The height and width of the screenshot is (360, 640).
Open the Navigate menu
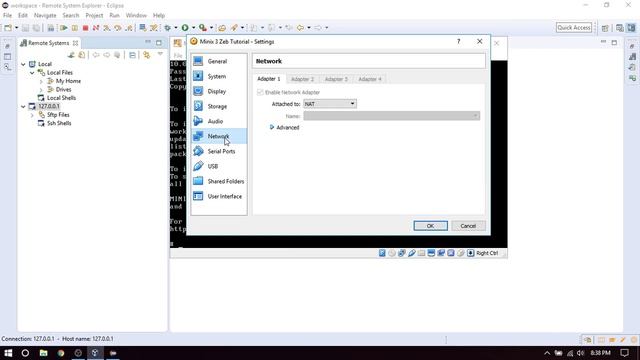coord(45,16)
